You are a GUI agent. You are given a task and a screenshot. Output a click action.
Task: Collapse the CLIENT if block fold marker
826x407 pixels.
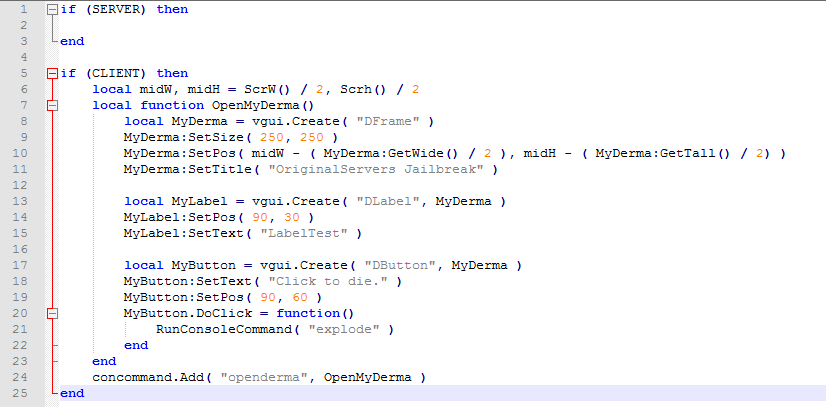click(x=52, y=73)
